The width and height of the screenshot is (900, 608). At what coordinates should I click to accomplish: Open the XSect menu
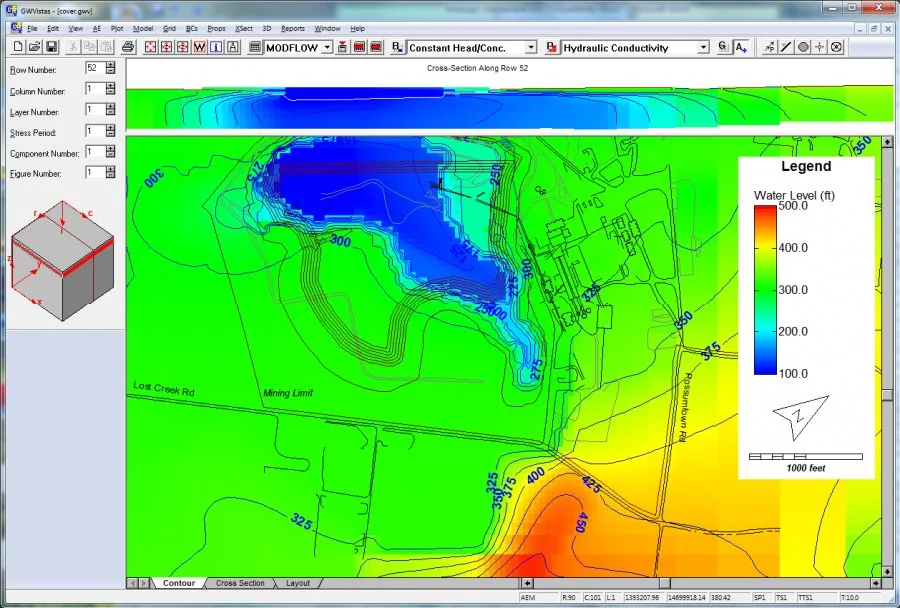point(243,28)
